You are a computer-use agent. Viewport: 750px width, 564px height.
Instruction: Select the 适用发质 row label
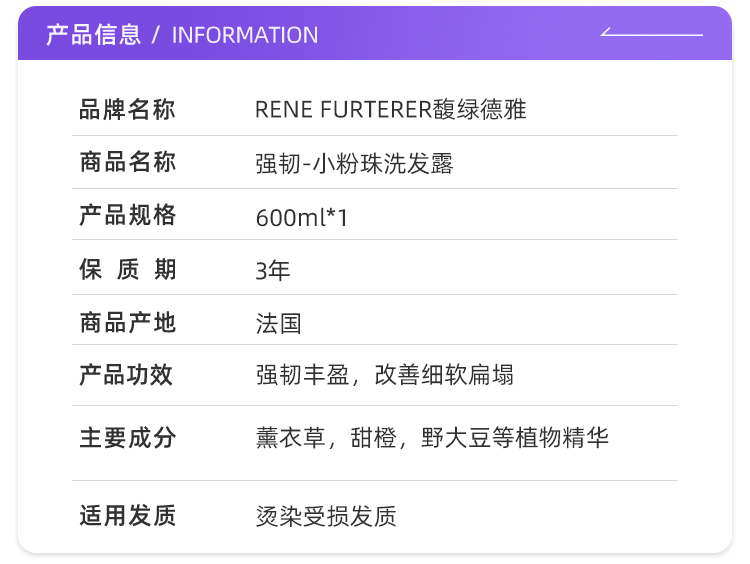click(127, 515)
